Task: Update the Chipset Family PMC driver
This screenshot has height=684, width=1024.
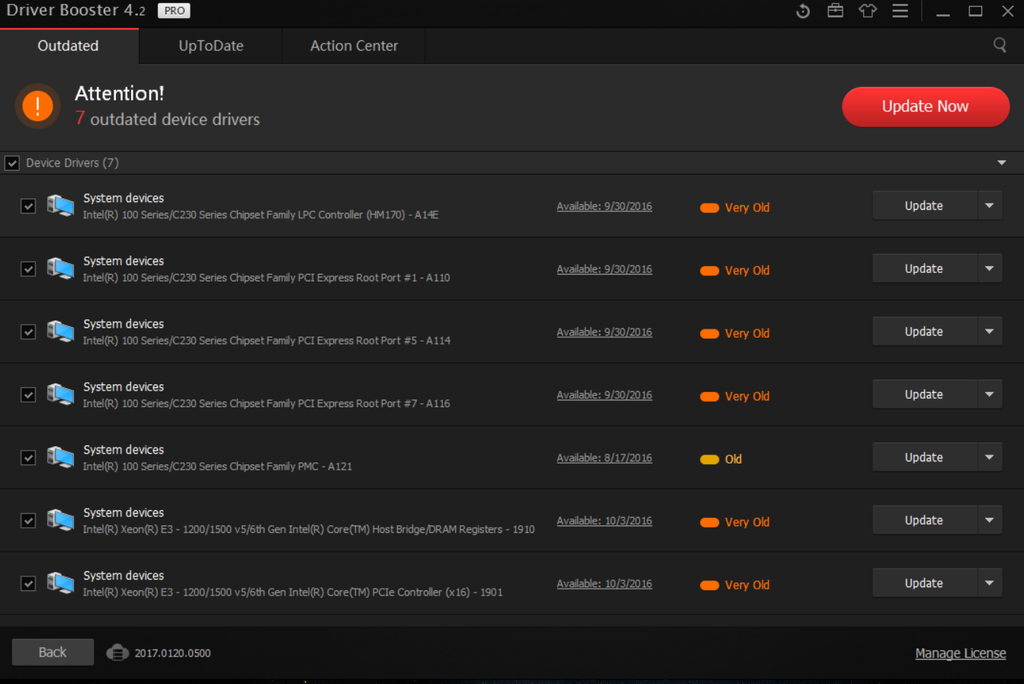Action: (x=924, y=457)
